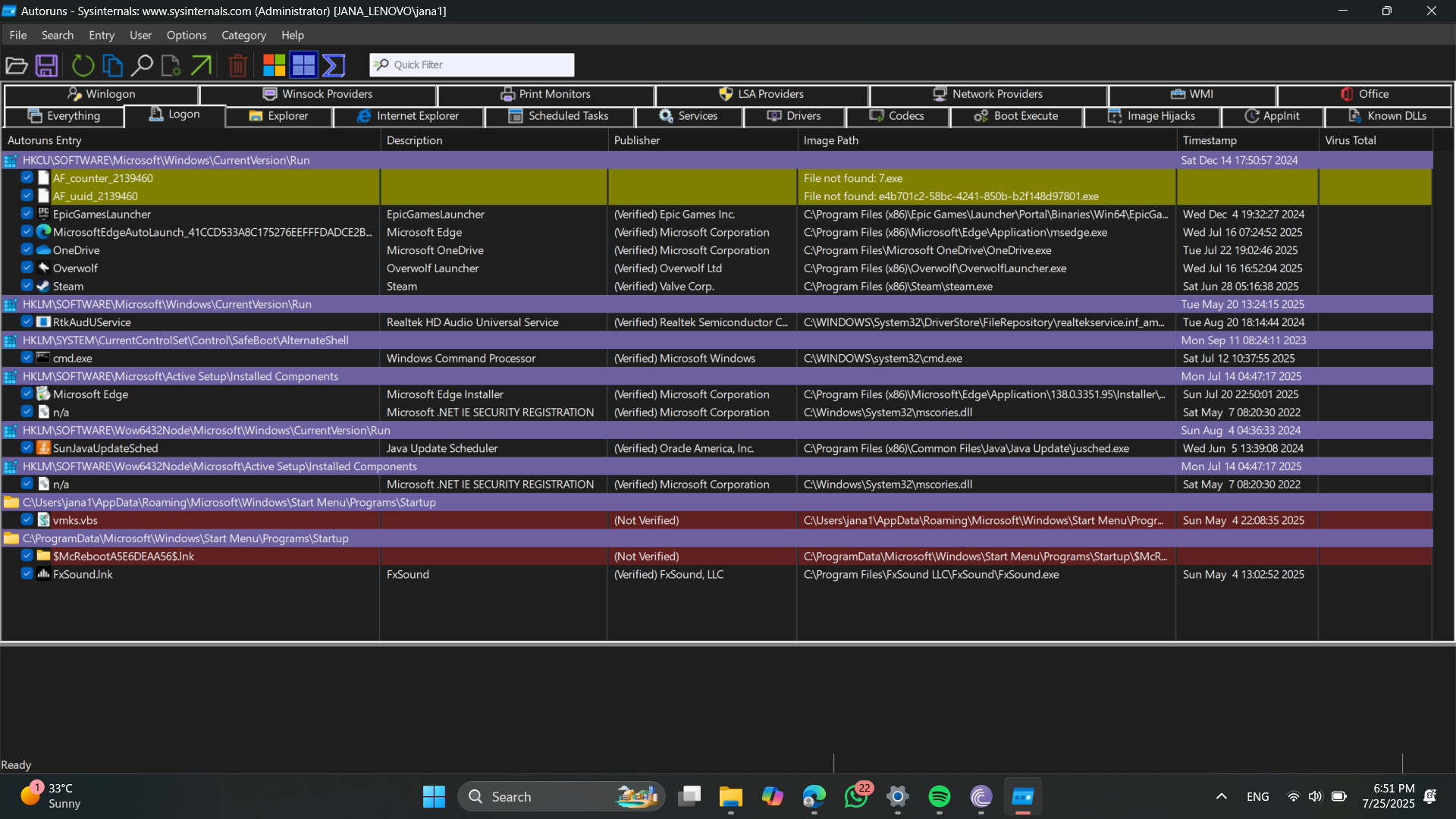Uncheck the FxSound.lnk checkbox

click(x=27, y=574)
